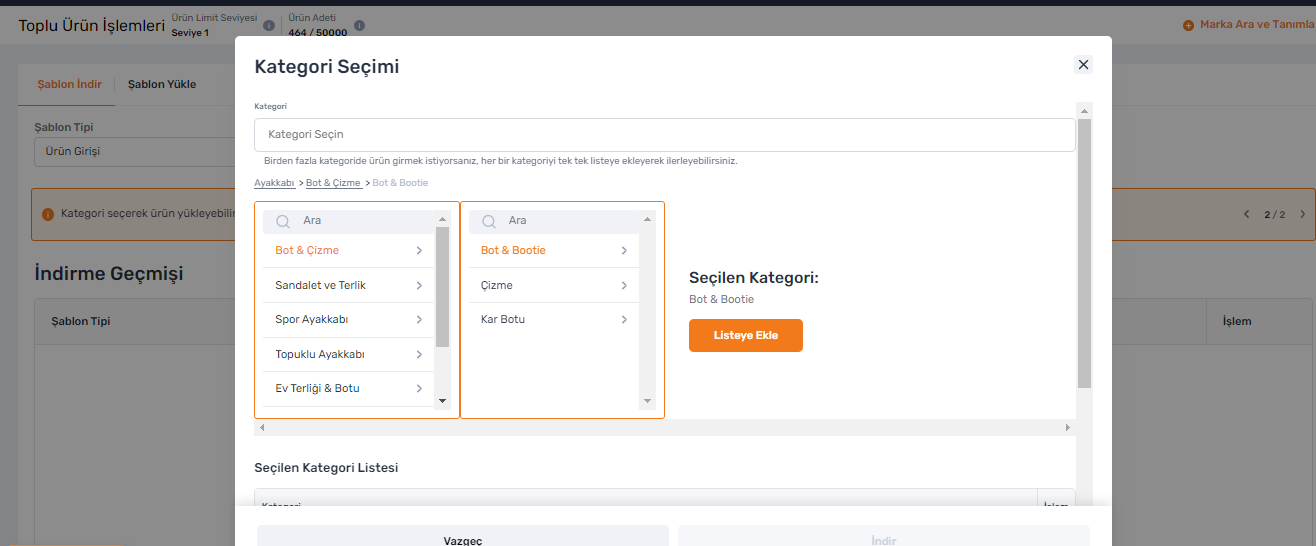Expand Sandalet ve Terlik chevron

(x=419, y=286)
